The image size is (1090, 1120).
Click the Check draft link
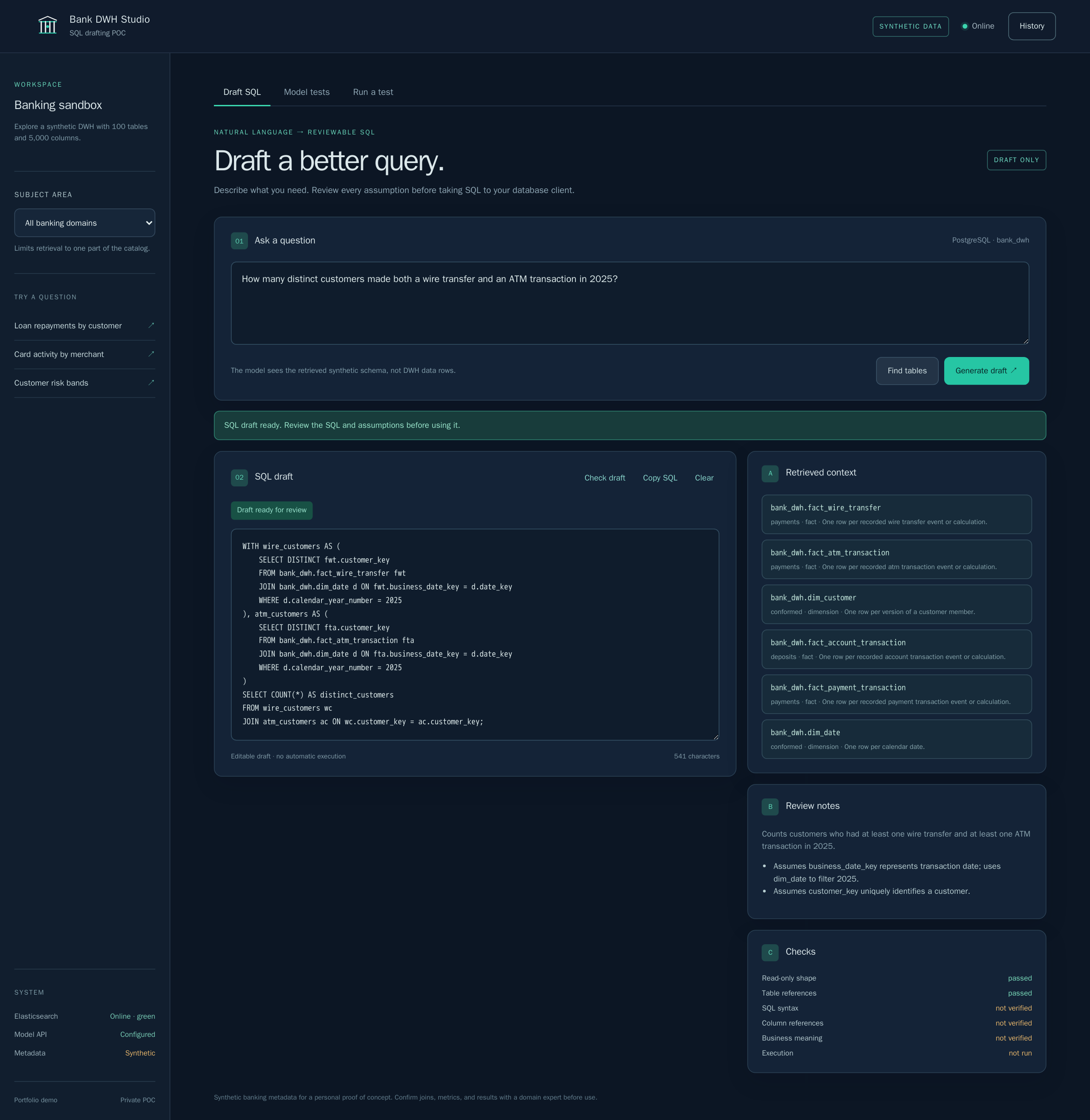point(604,478)
